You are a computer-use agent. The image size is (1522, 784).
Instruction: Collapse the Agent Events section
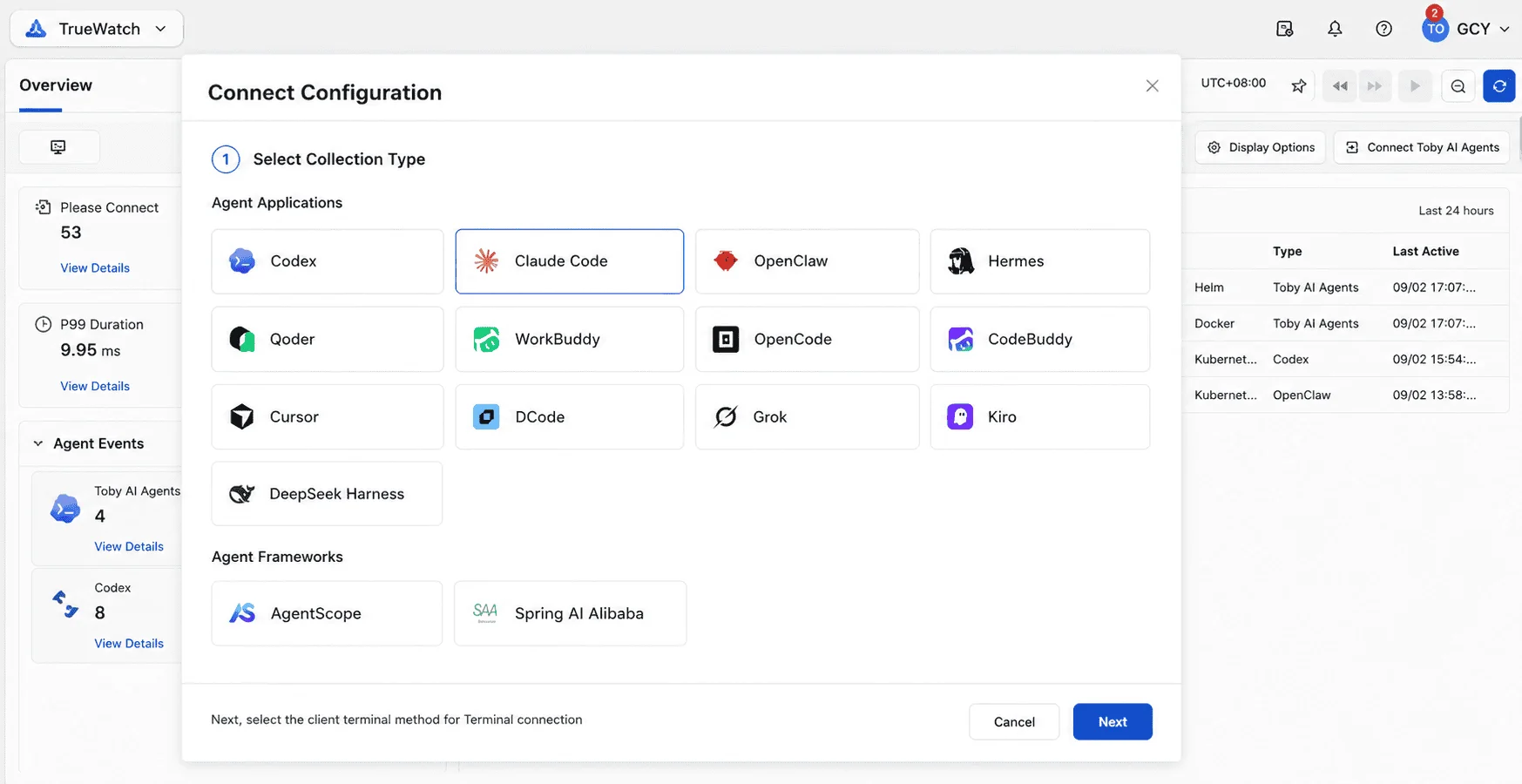[38, 443]
